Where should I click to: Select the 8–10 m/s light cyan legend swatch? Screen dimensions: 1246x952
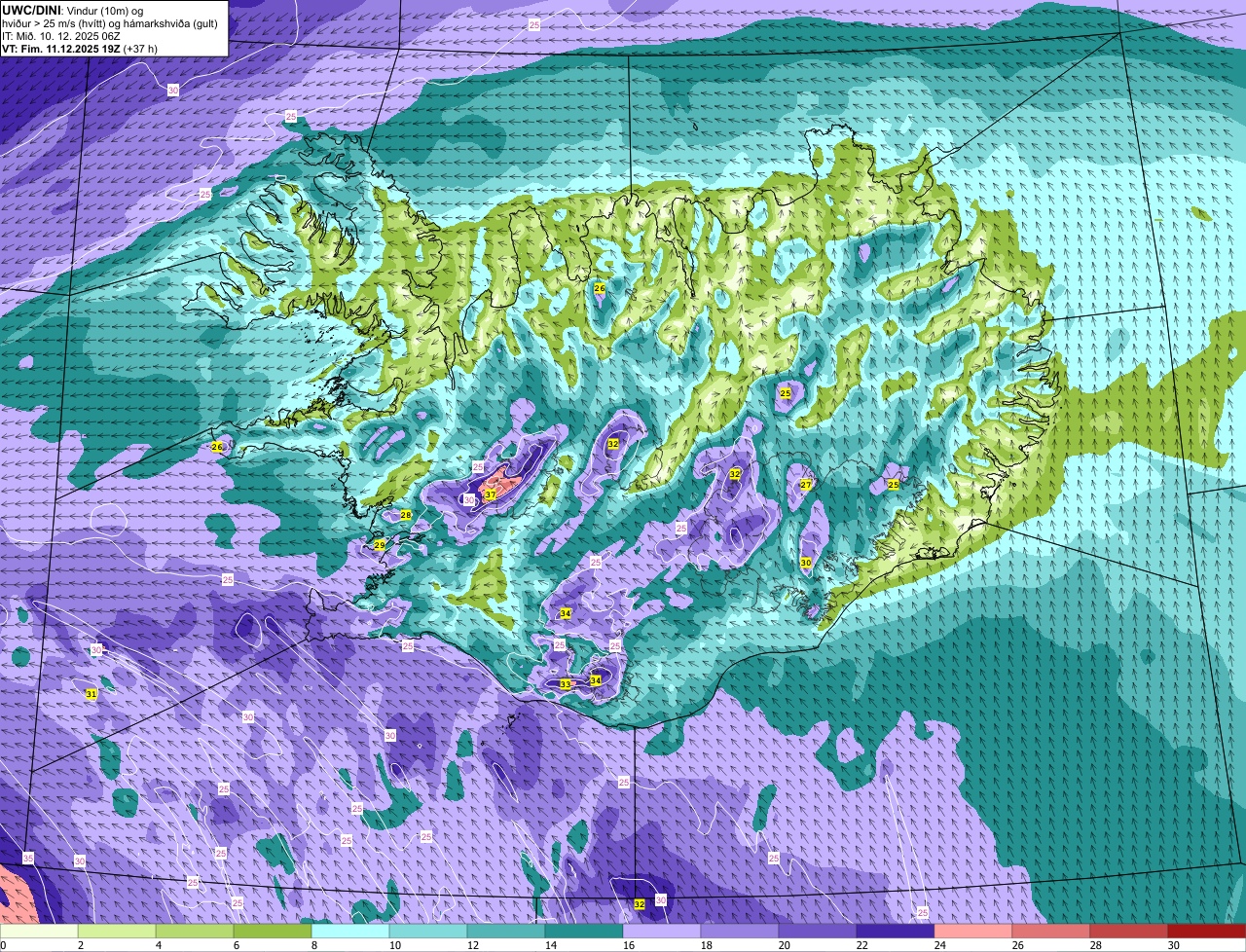(x=350, y=931)
